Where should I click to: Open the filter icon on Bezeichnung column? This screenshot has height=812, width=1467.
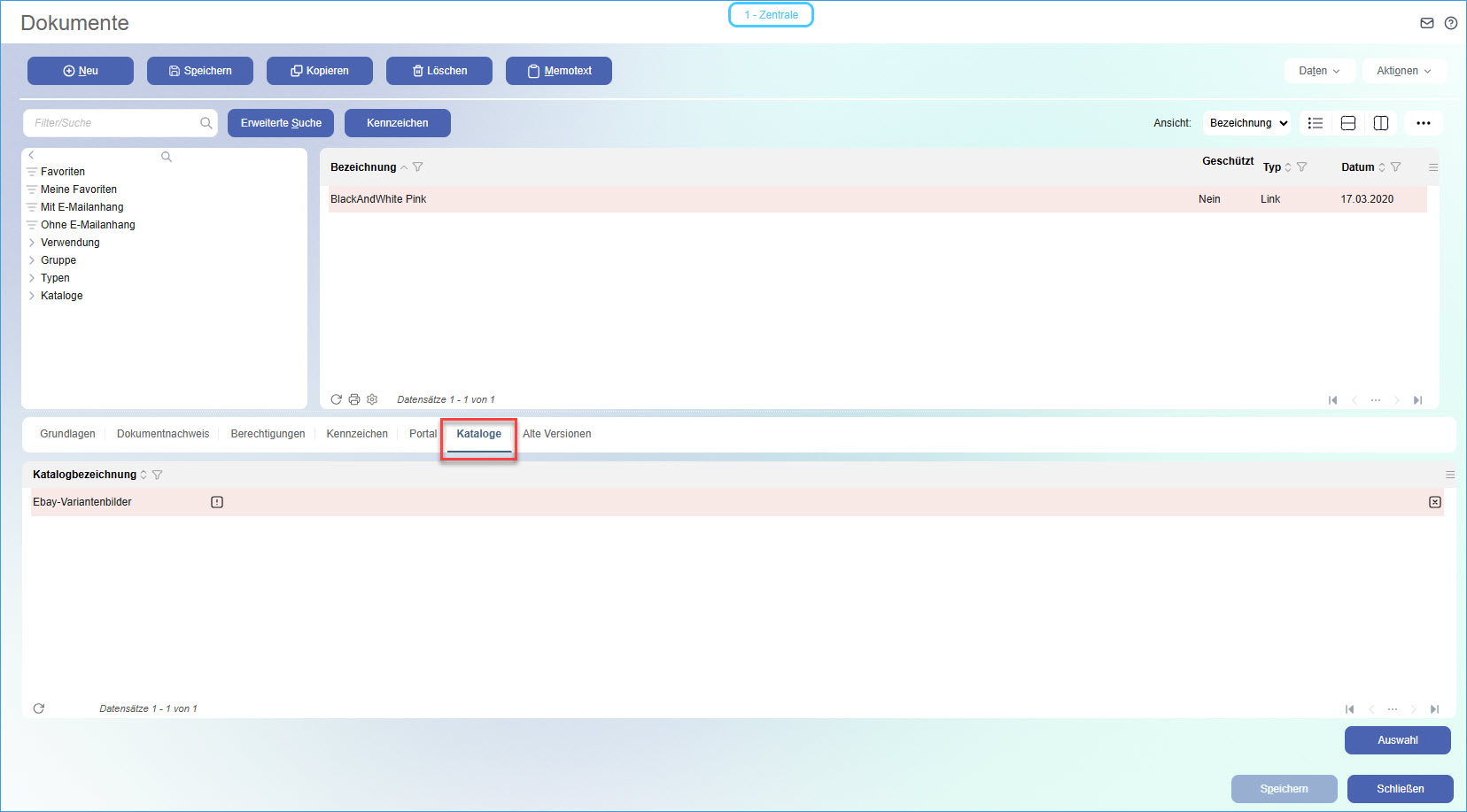tap(418, 166)
